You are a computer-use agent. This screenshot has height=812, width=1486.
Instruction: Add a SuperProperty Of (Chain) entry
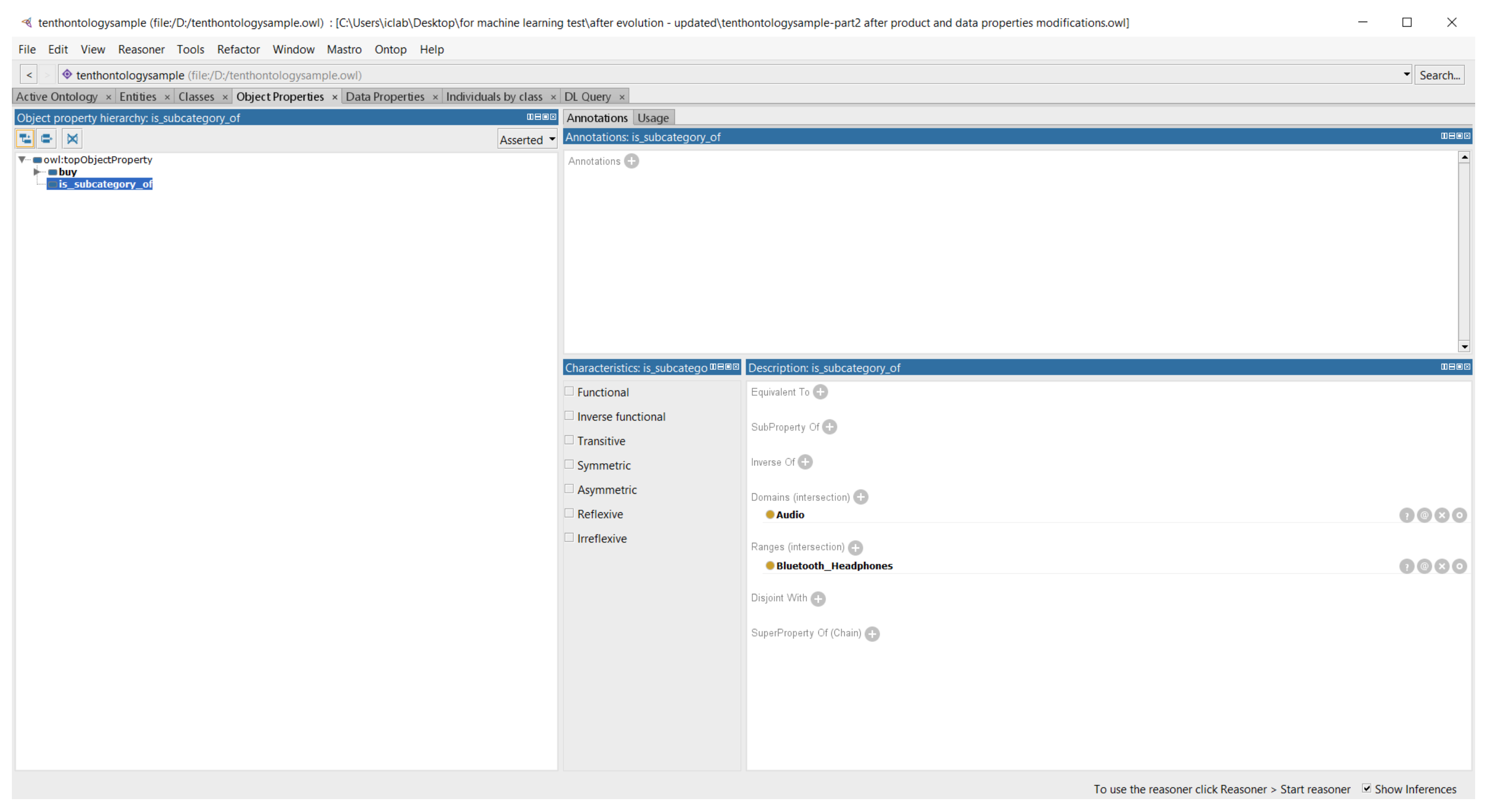pyautogui.click(x=872, y=634)
